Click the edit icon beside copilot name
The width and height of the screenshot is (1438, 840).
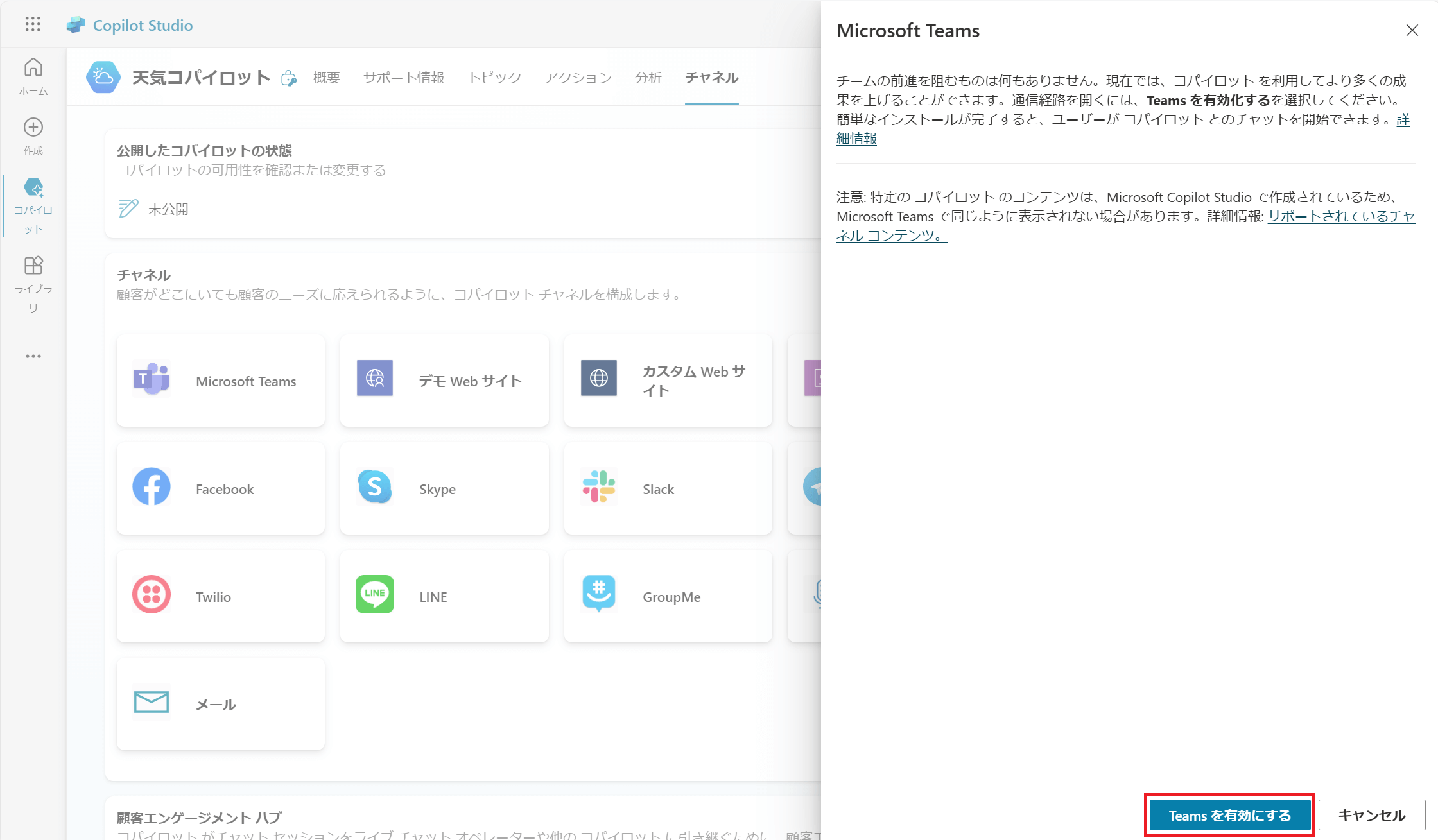click(289, 78)
